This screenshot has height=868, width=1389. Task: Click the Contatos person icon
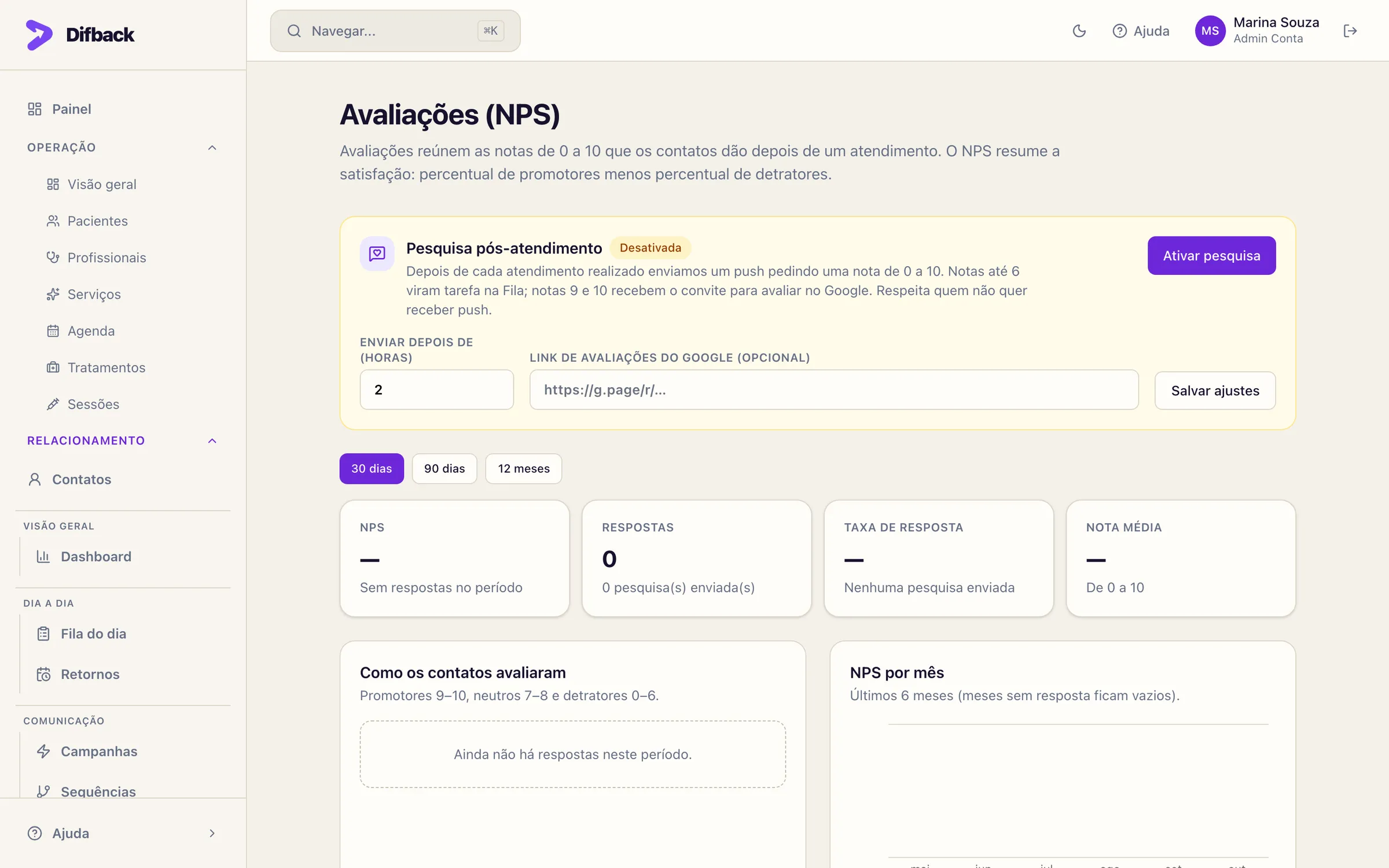coord(35,479)
